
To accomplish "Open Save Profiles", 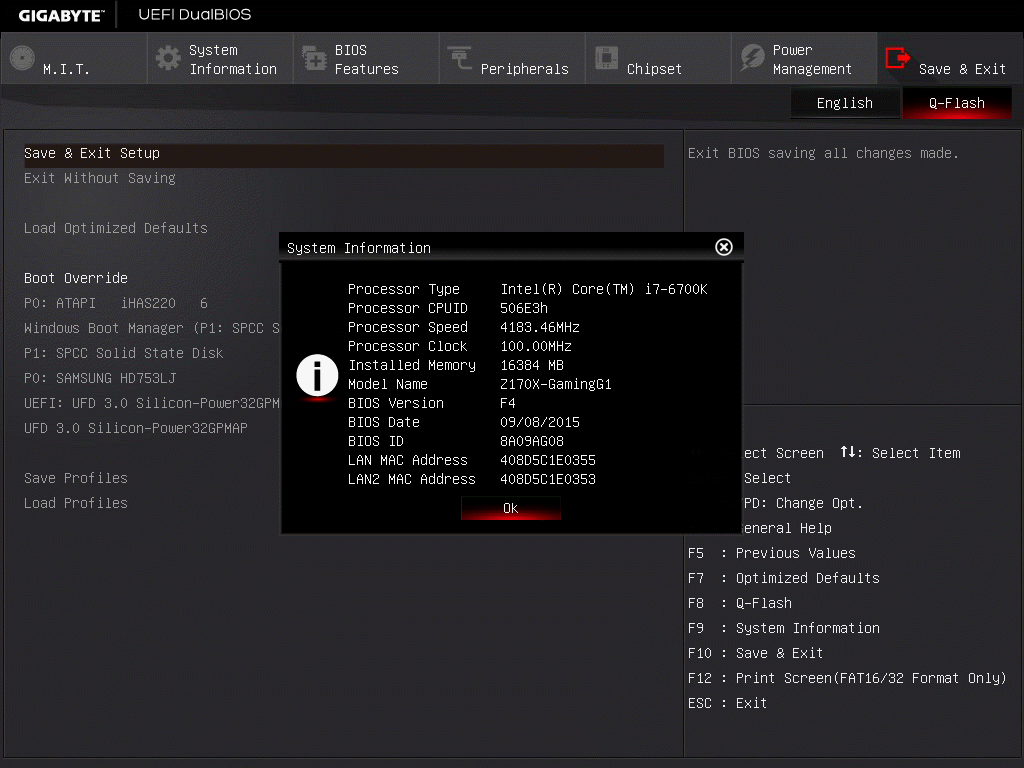I will point(76,478).
